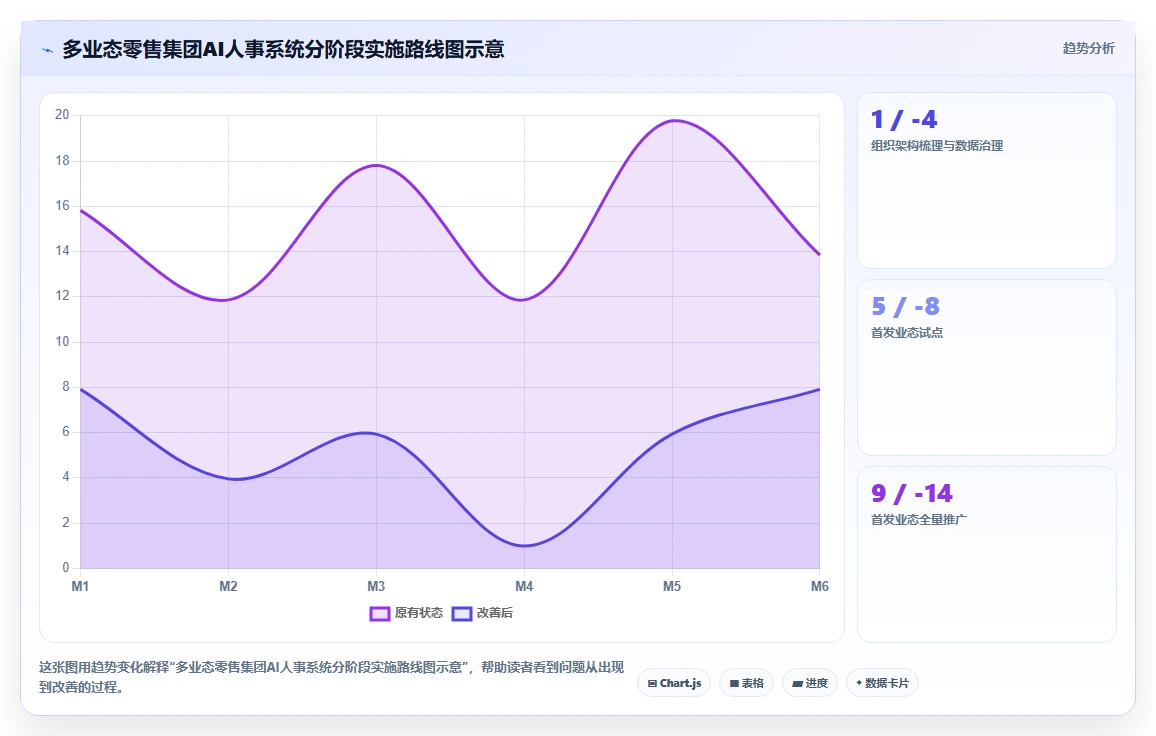
Task: Toggle the 原有状态 legend color box
Action: pos(380,614)
